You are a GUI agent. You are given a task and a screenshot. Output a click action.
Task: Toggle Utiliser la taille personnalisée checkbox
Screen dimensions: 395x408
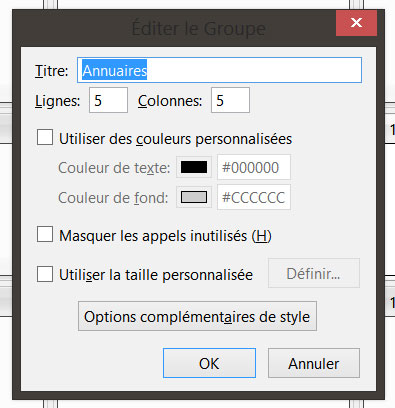(x=45, y=274)
